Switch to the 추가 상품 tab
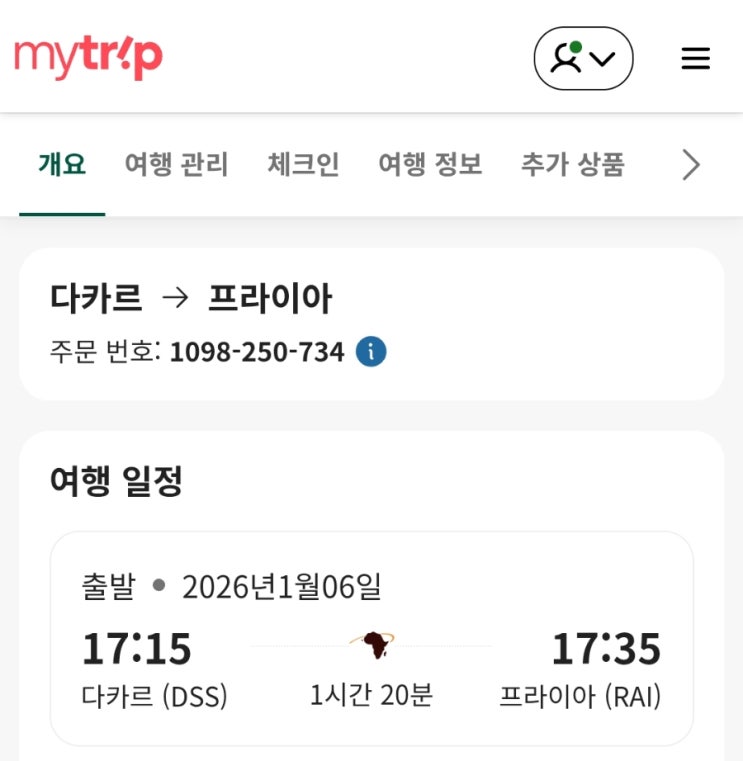The width and height of the screenshot is (743, 761). point(572,165)
